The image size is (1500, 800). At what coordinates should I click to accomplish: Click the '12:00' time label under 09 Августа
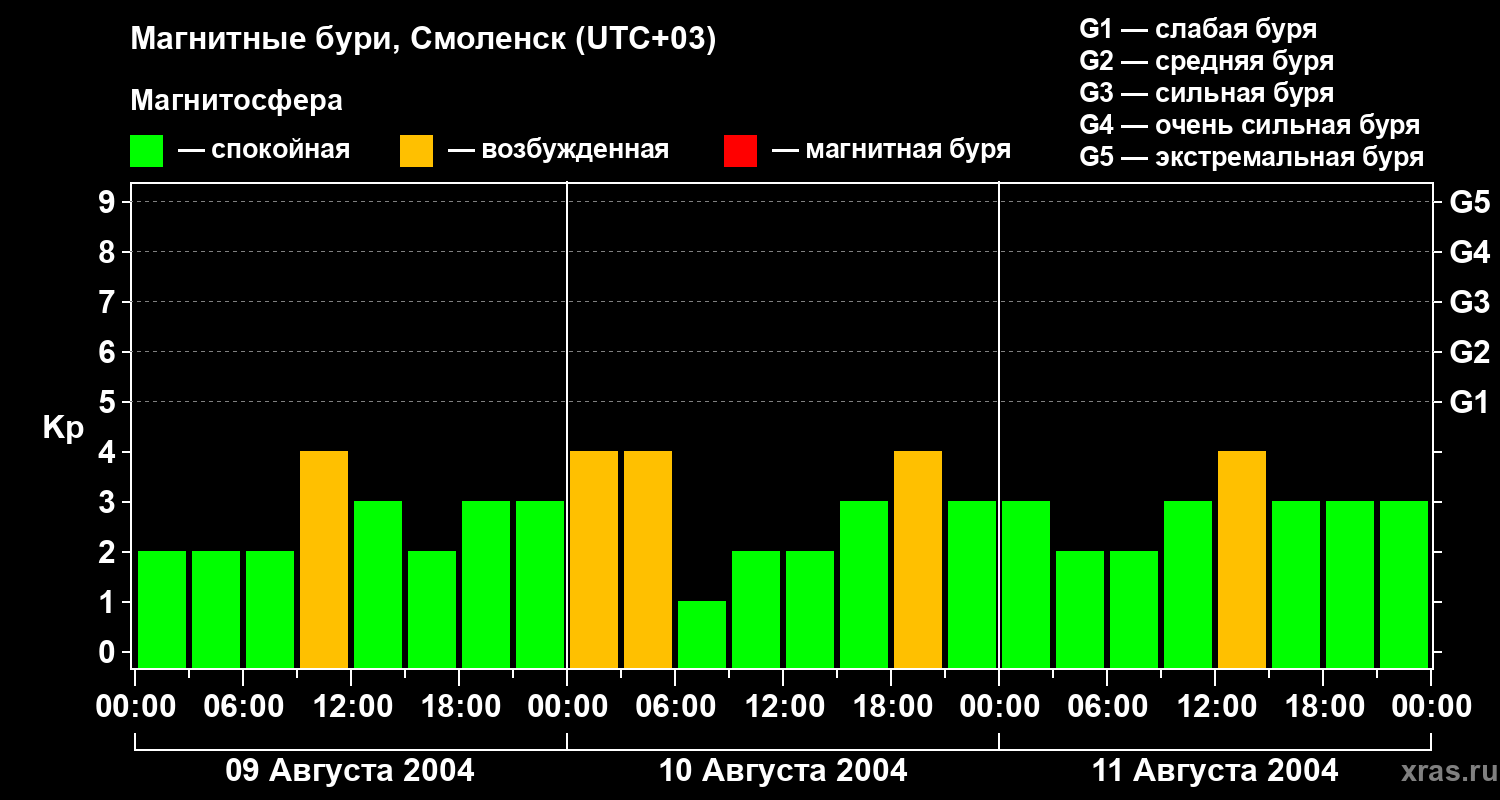point(352,707)
